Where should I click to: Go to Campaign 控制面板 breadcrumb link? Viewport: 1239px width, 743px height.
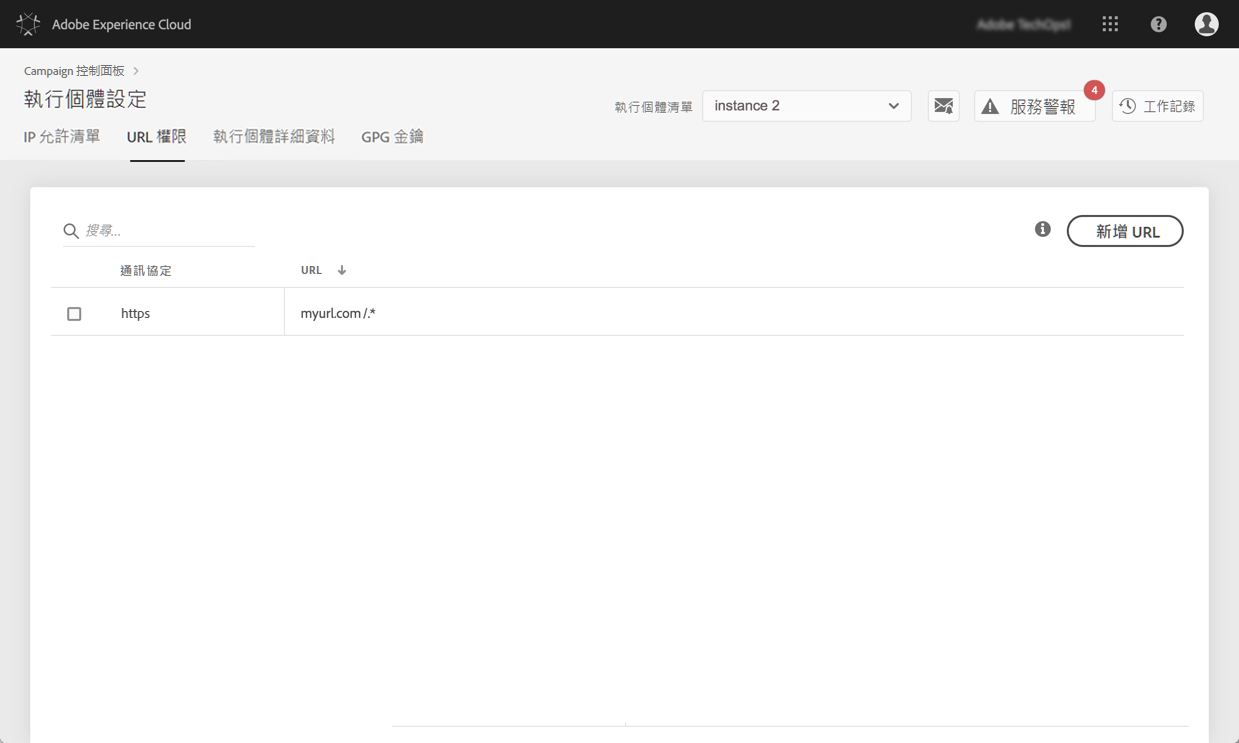(x=74, y=71)
